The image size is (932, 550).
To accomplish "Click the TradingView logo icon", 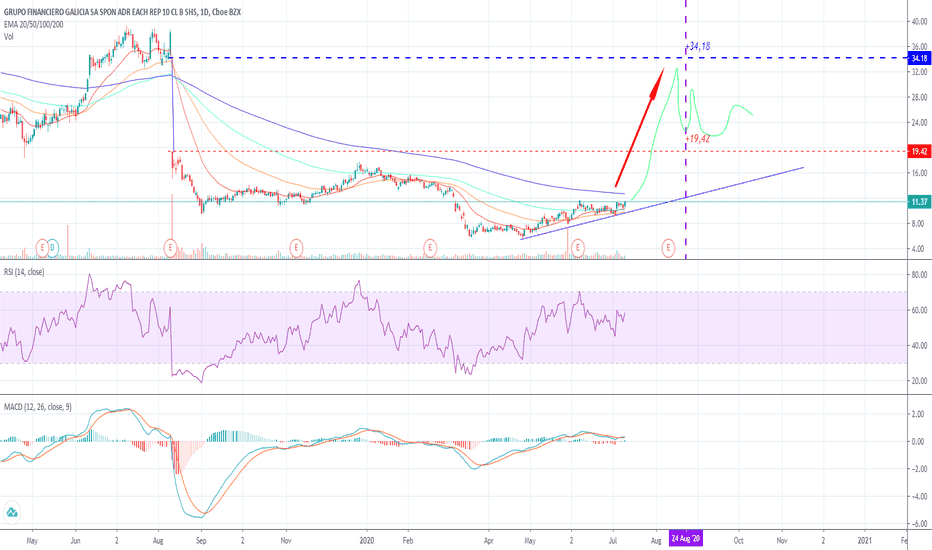I will 11,512.
